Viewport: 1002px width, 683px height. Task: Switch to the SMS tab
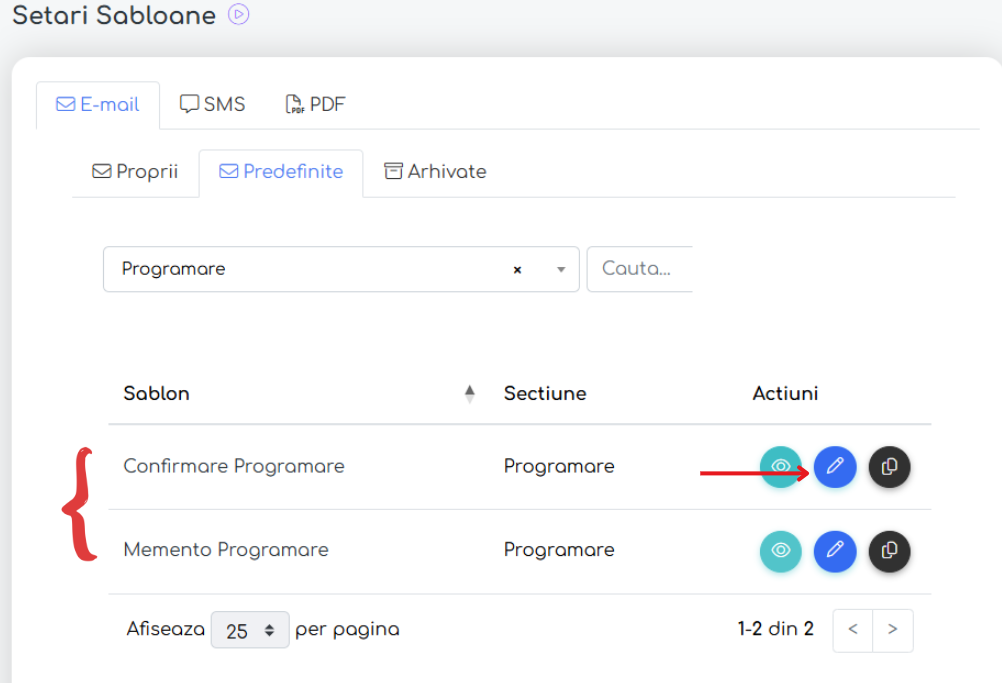pyautogui.click(x=213, y=105)
